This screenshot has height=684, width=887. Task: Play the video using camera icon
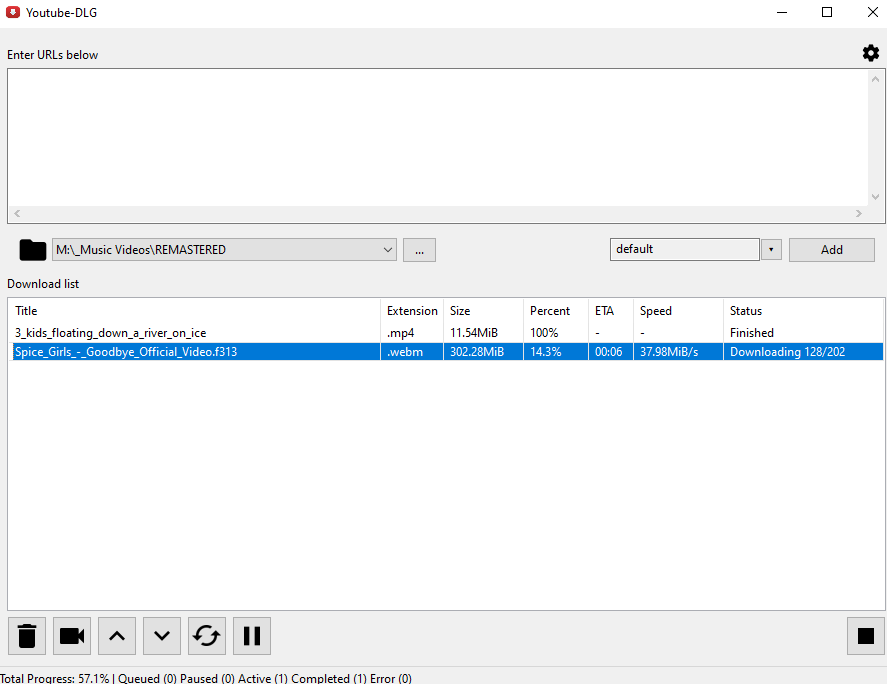pyautogui.click(x=72, y=636)
